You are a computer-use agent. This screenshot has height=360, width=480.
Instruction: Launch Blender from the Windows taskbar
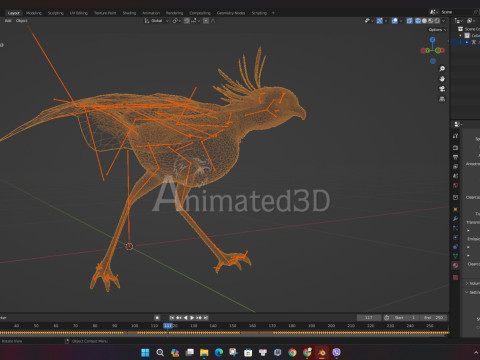point(322,352)
